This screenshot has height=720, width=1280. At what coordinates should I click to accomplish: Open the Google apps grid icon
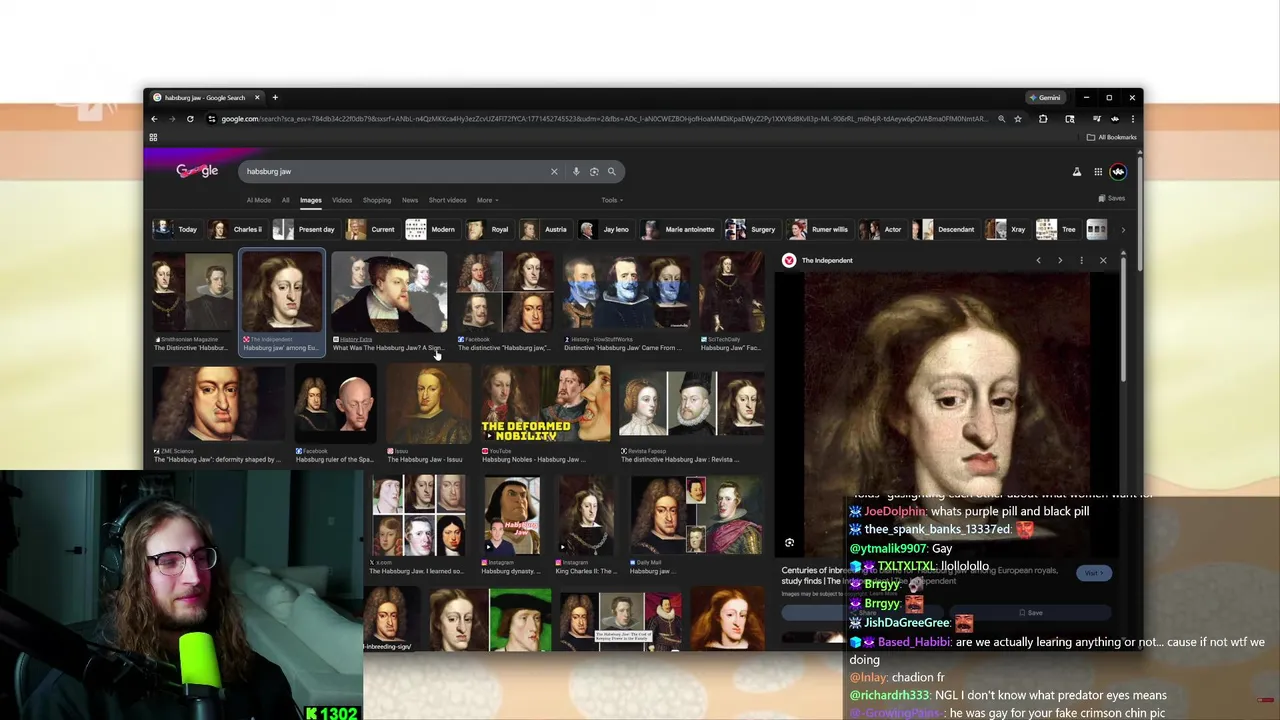tap(1098, 172)
